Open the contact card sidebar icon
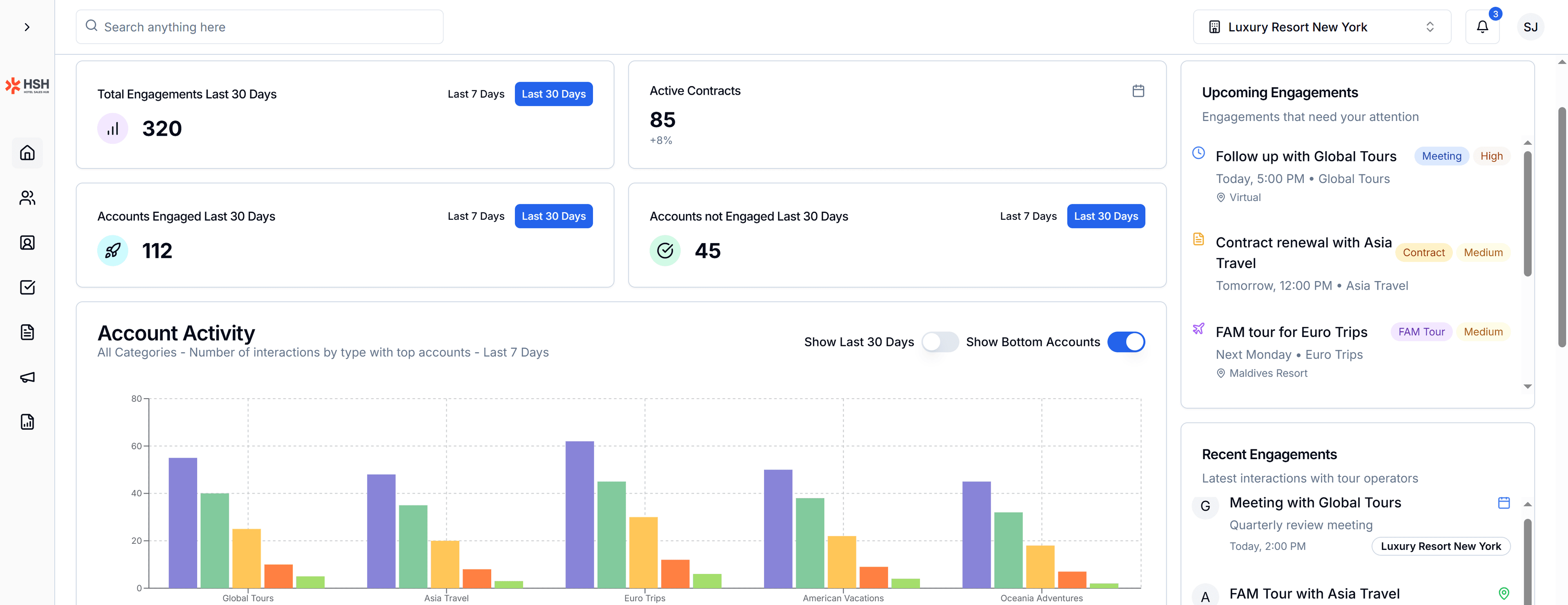The width and height of the screenshot is (1568, 605). (x=27, y=243)
